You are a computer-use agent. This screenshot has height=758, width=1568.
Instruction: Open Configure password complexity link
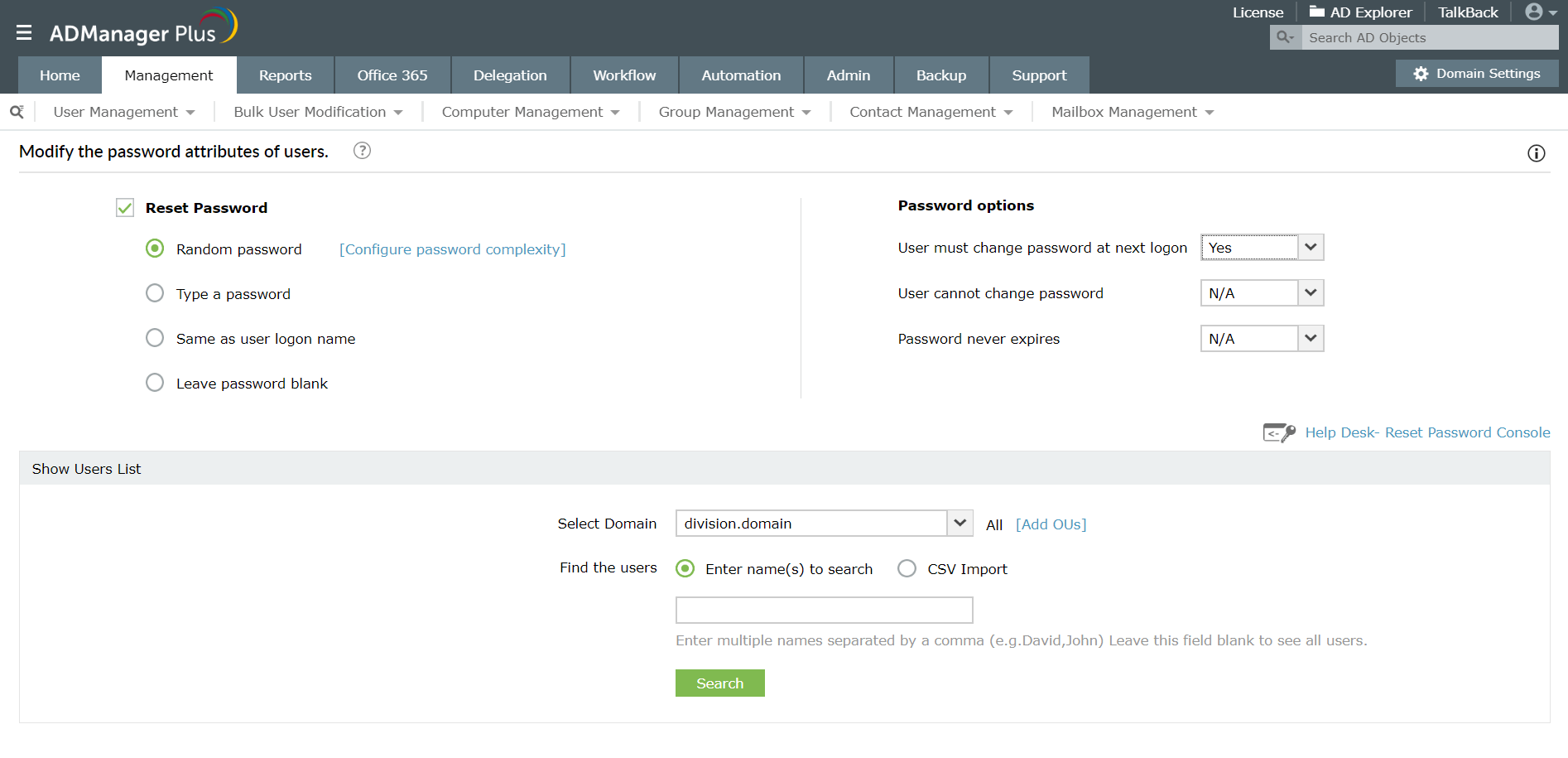pyautogui.click(x=452, y=249)
